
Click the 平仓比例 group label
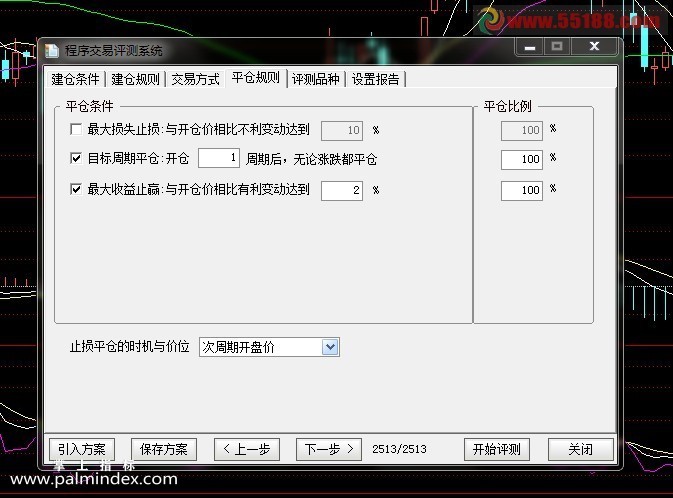[x=508, y=106]
